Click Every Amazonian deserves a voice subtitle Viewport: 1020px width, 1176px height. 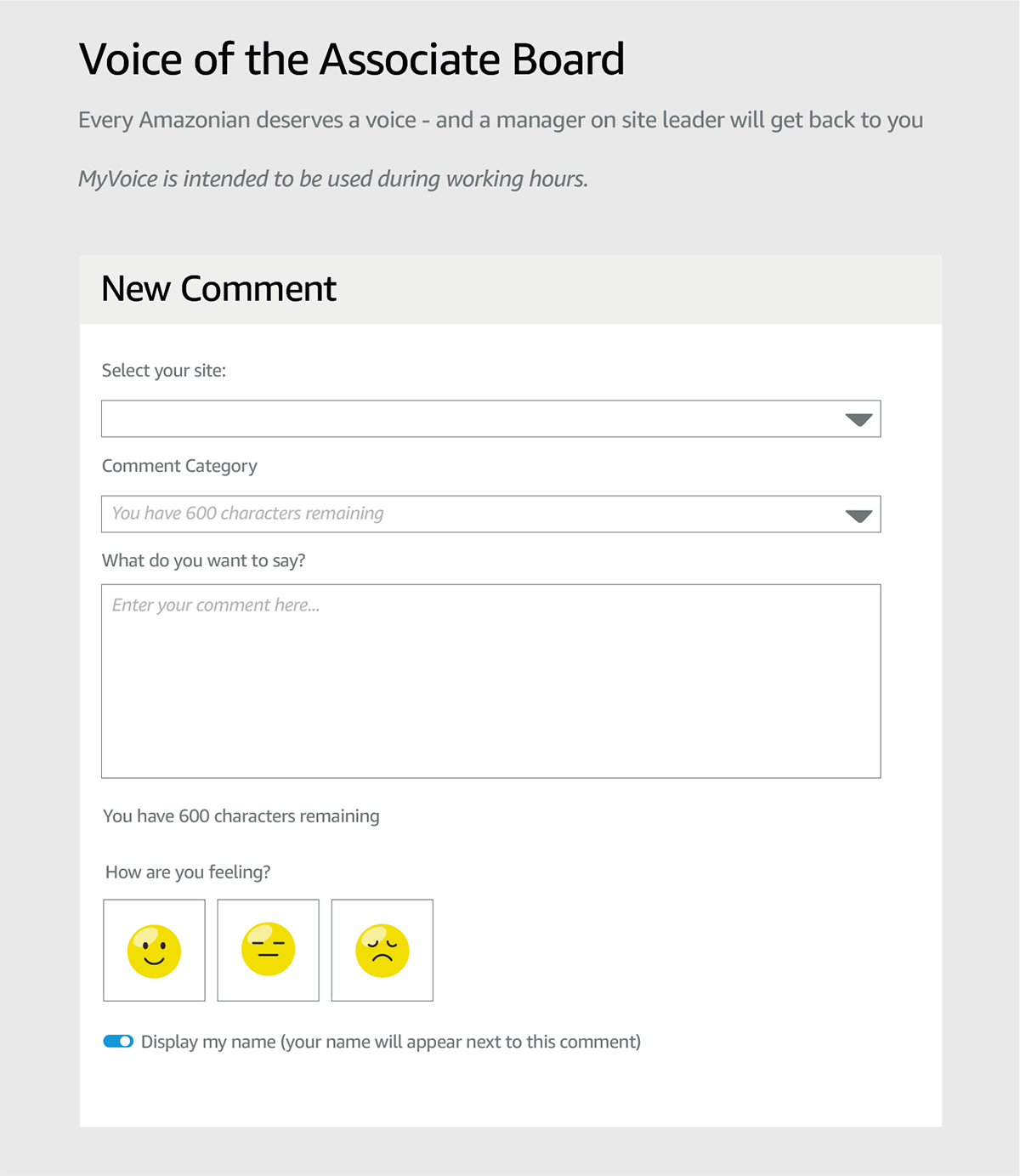(501, 121)
